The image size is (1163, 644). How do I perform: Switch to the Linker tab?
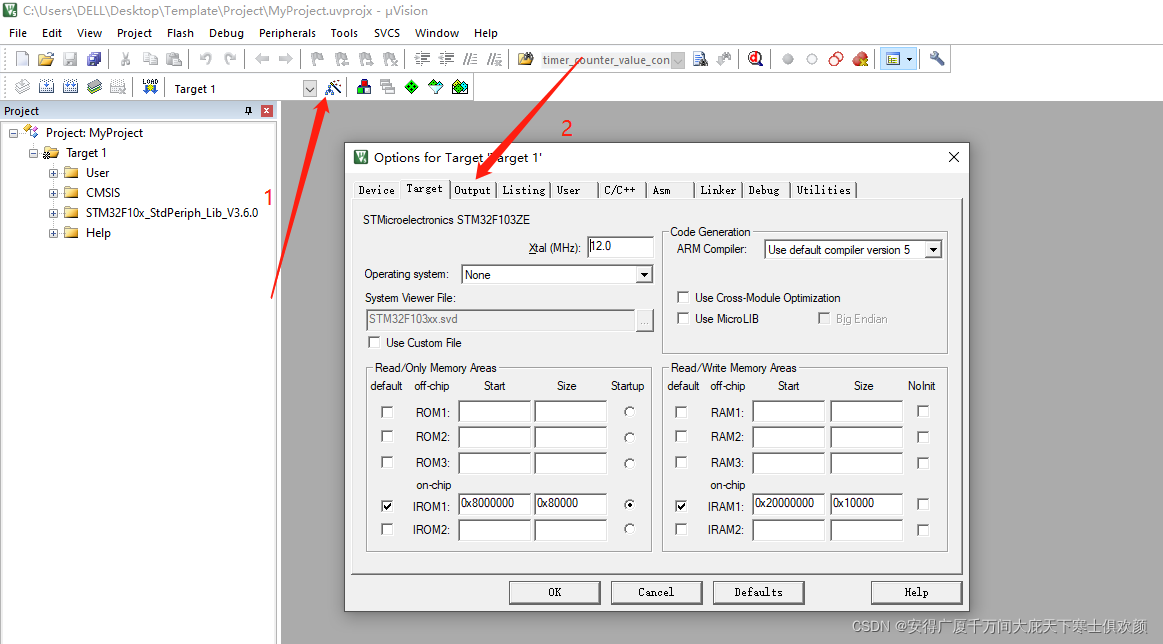pos(718,190)
